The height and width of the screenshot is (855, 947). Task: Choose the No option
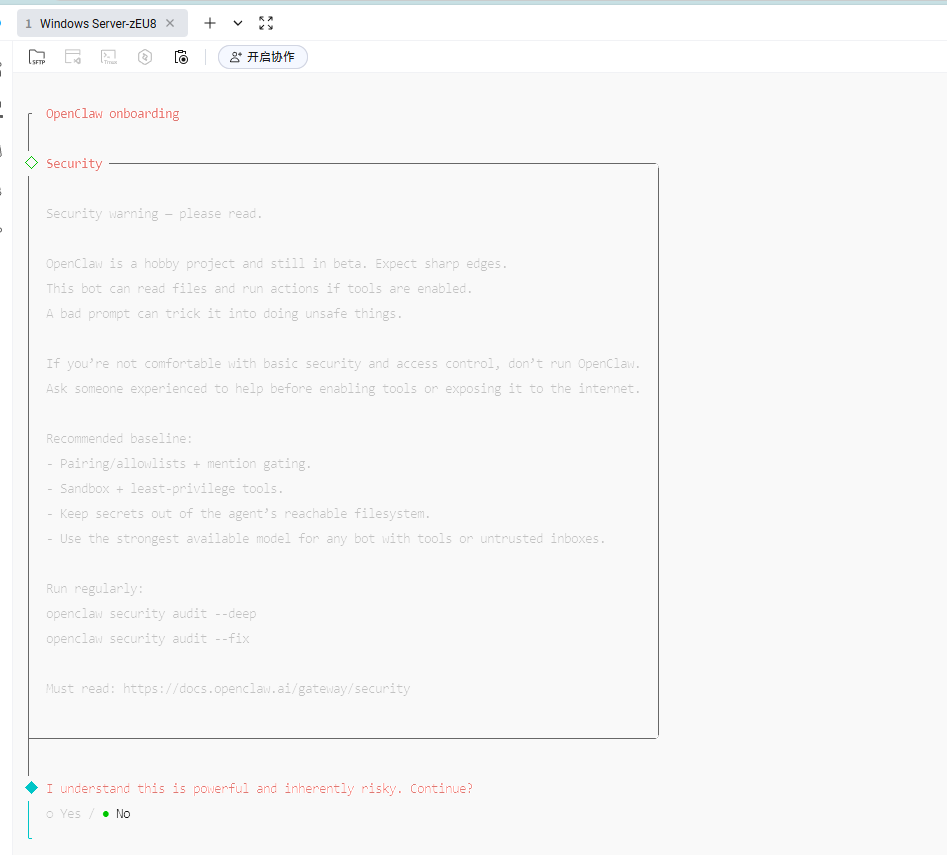point(117,814)
